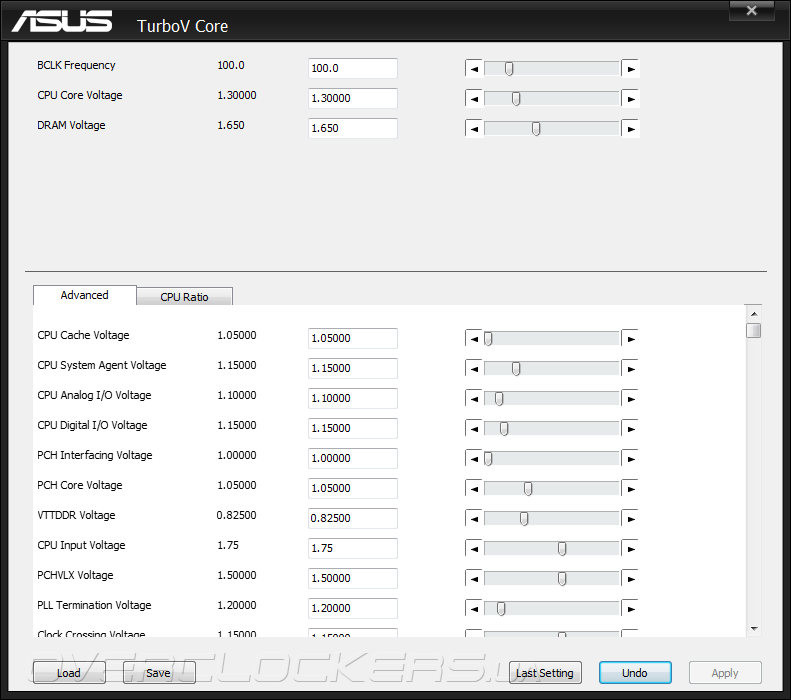Decrease CPU Core Voltage with left arrow

474,99
